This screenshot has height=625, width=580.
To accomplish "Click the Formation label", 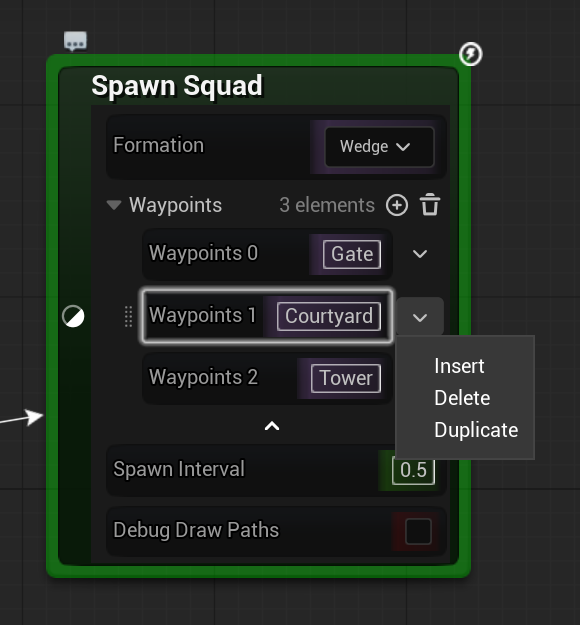I will point(159,145).
